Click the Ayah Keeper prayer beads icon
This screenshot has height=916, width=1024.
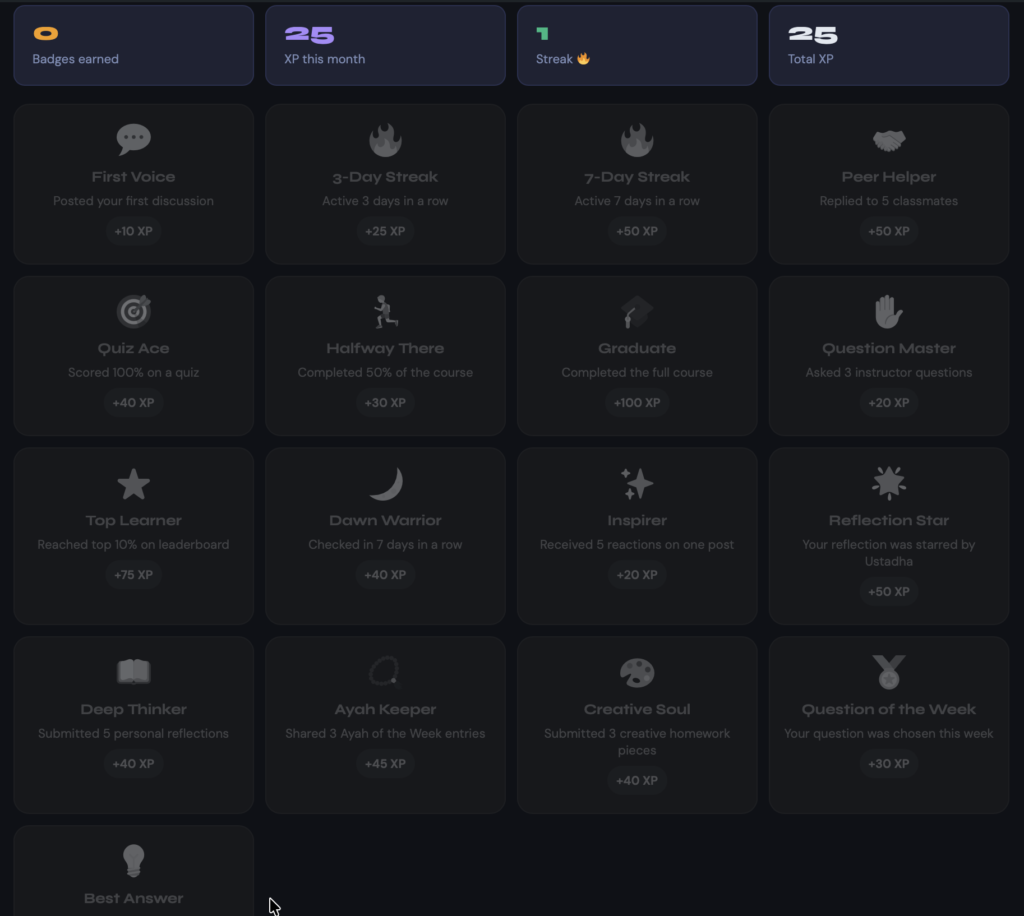click(x=384, y=672)
